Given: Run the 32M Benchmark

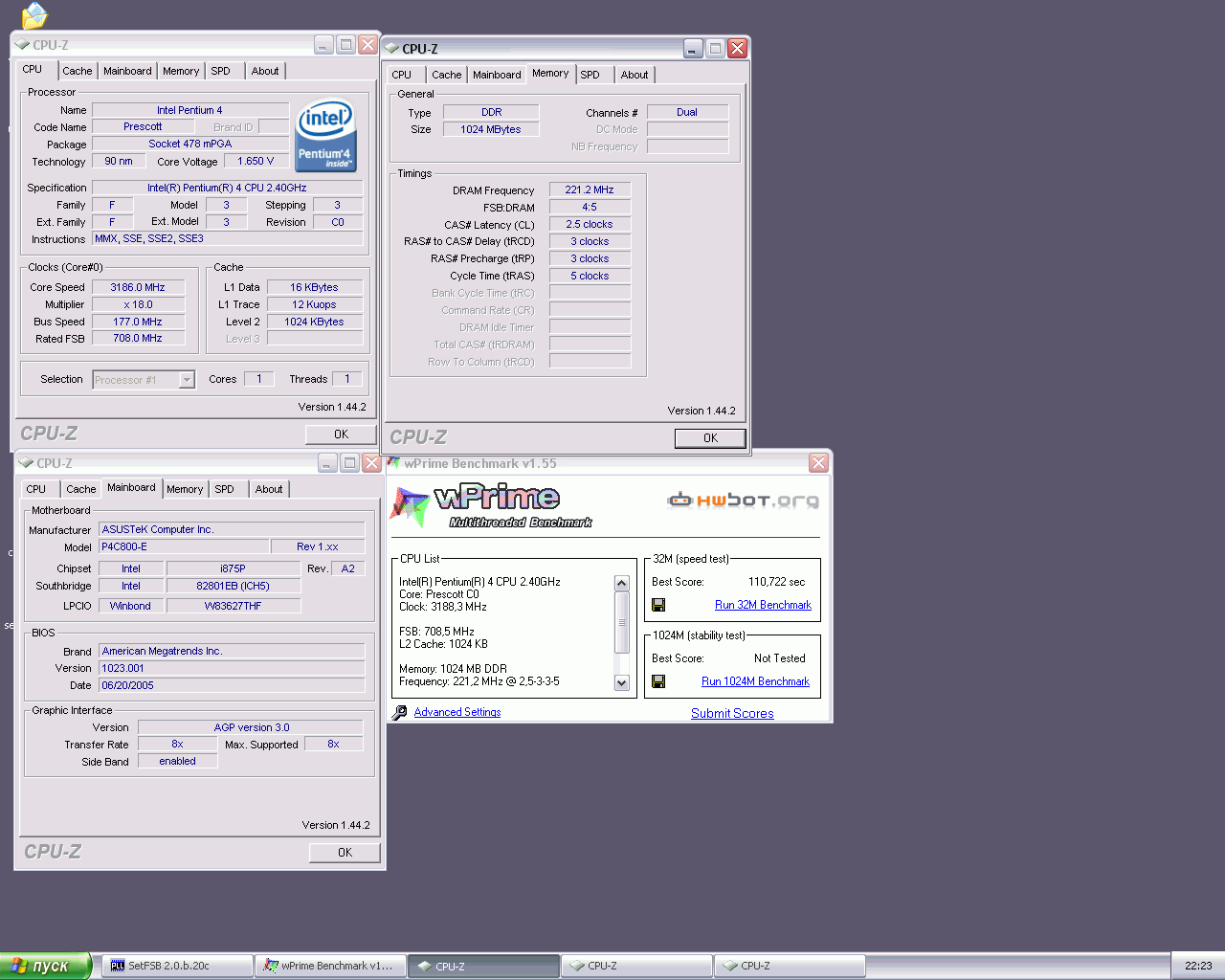Looking at the screenshot, I should [x=763, y=605].
